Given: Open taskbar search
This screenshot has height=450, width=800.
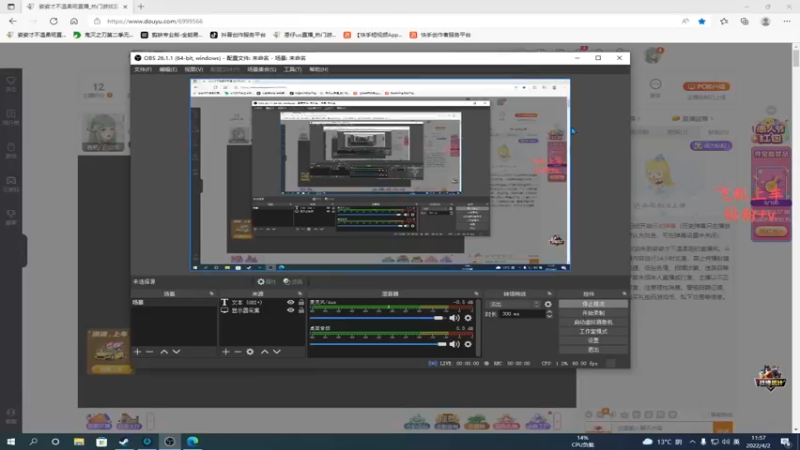Looking at the screenshot, I should coord(33,441).
